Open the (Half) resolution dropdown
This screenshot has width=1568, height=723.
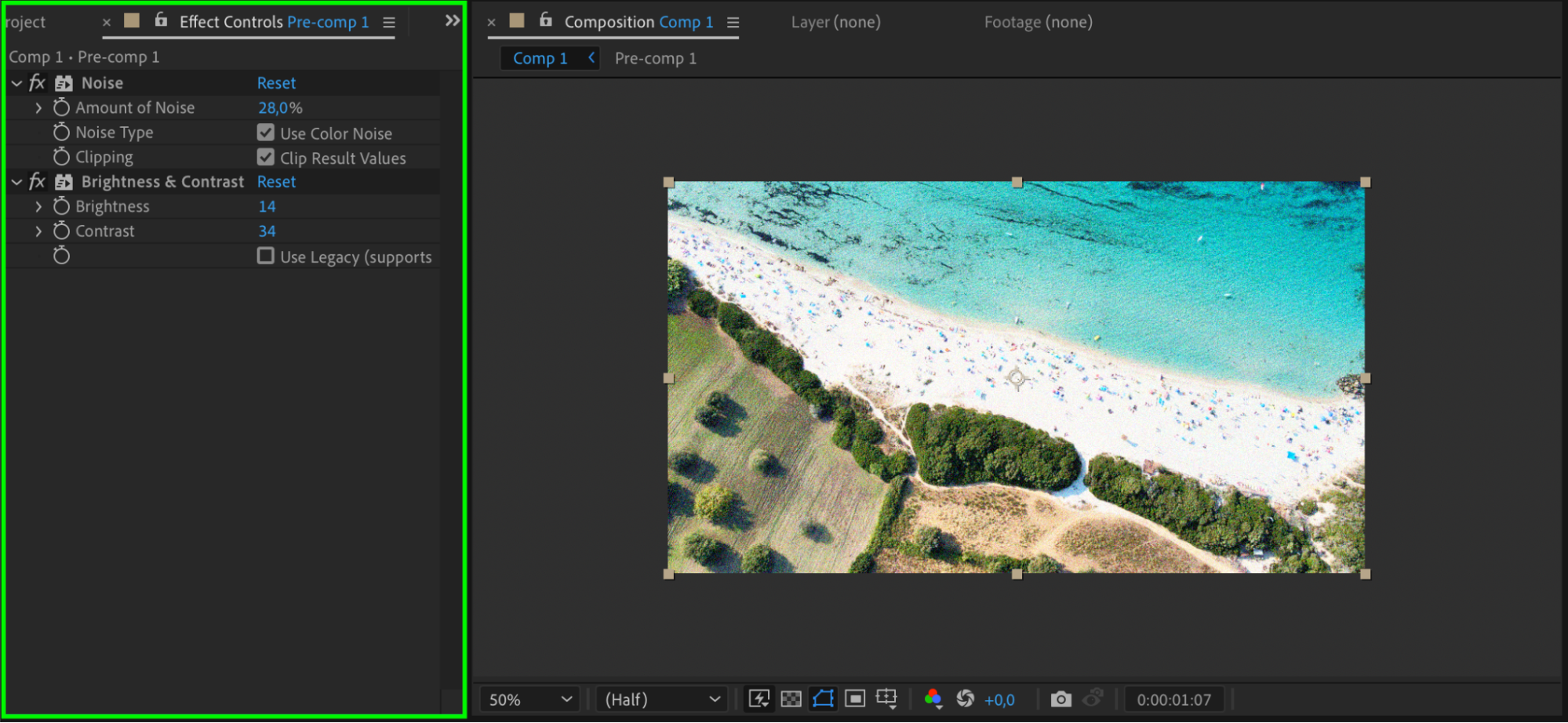[661, 699]
